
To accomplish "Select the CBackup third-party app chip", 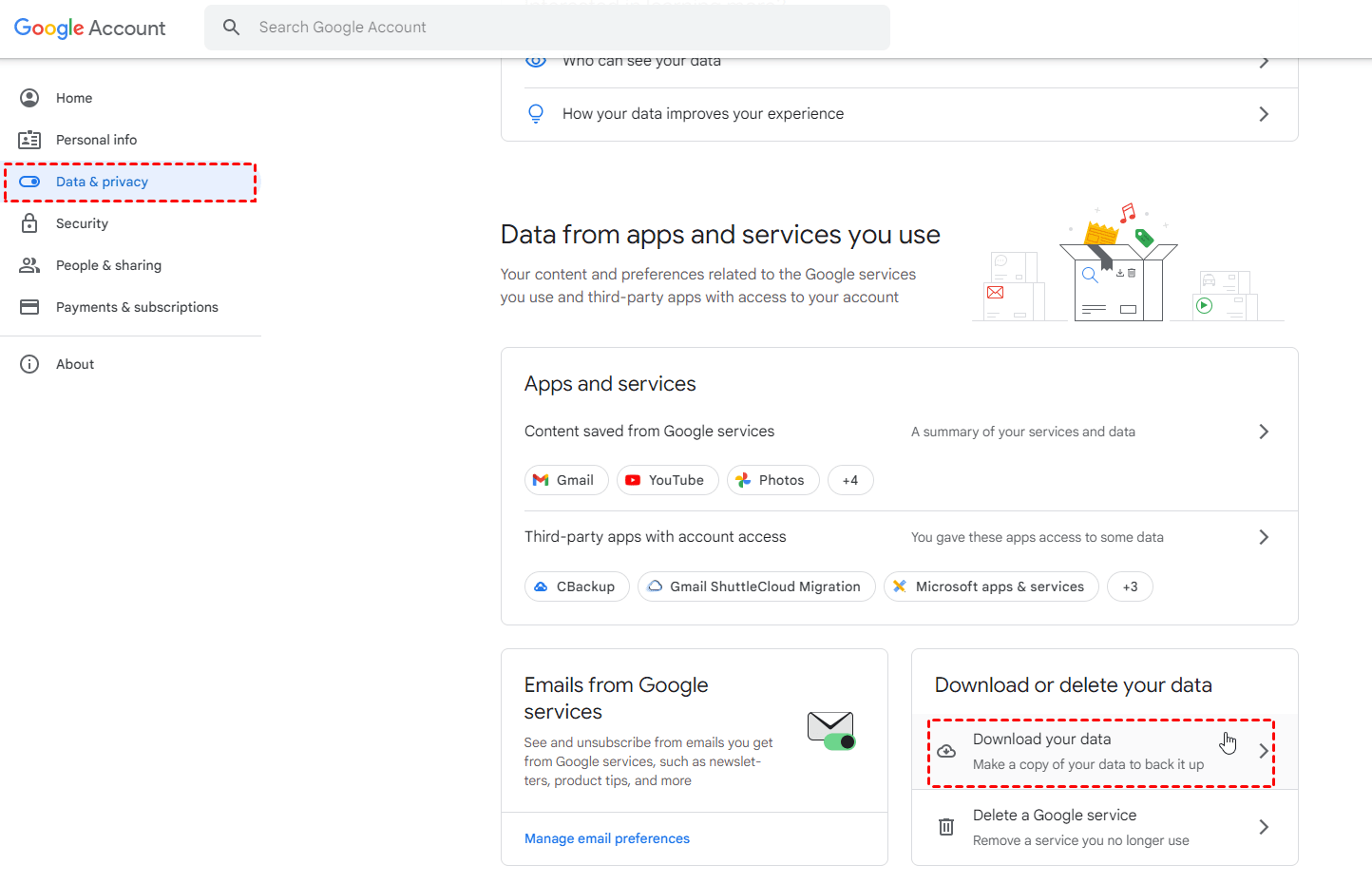I will 576,586.
